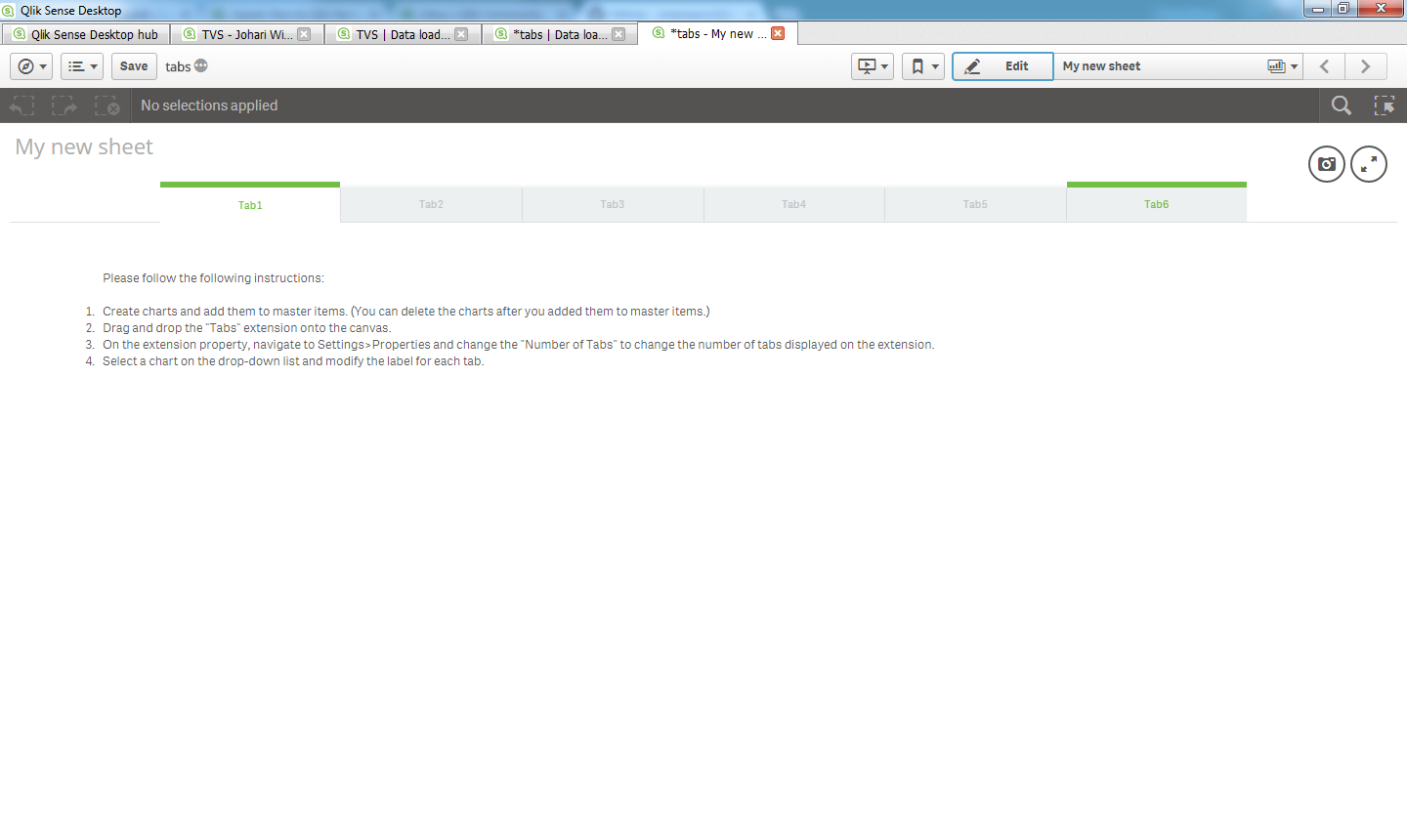Restore the Qlik Sense Desktop window
This screenshot has height=840, width=1407.
[1343, 9]
